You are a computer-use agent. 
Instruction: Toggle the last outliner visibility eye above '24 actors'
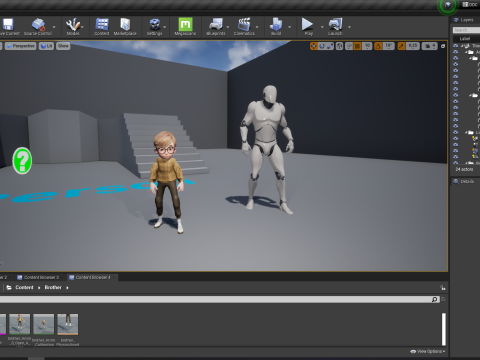coord(456,163)
